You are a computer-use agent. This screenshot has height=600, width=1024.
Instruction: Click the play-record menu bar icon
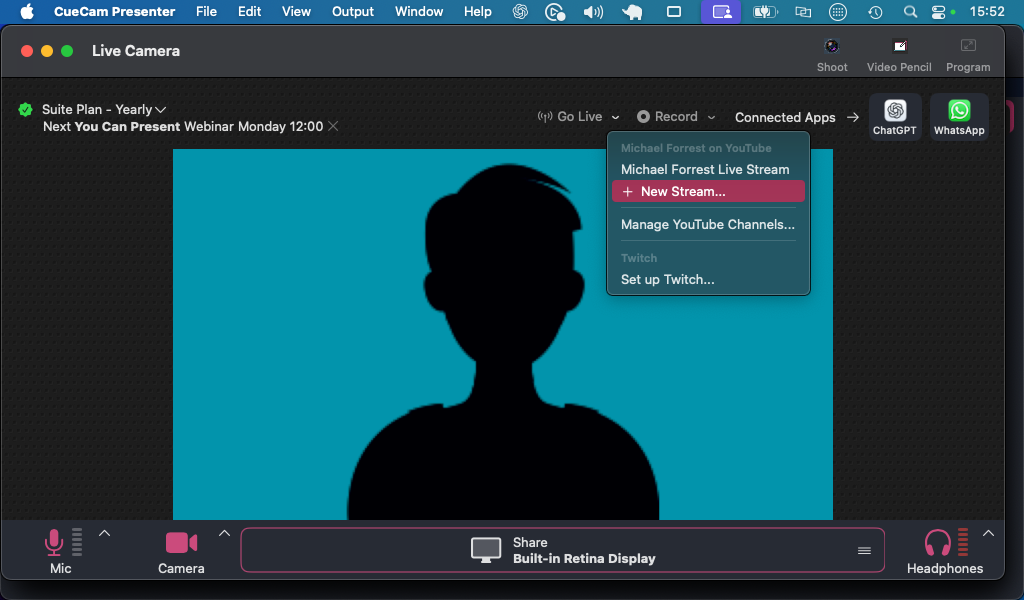pos(554,12)
